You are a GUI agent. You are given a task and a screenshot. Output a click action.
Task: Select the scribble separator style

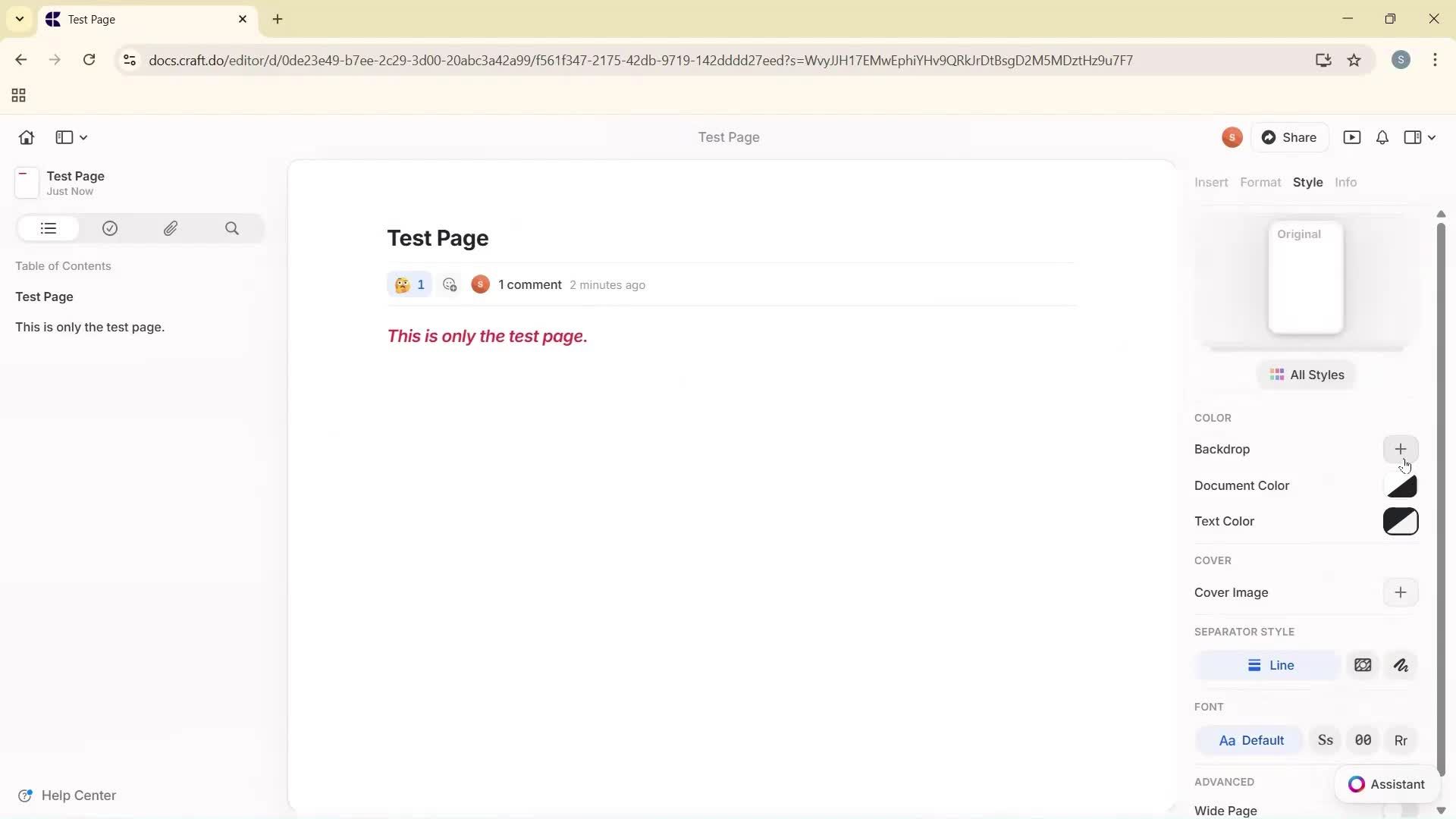[x=1401, y=665]
